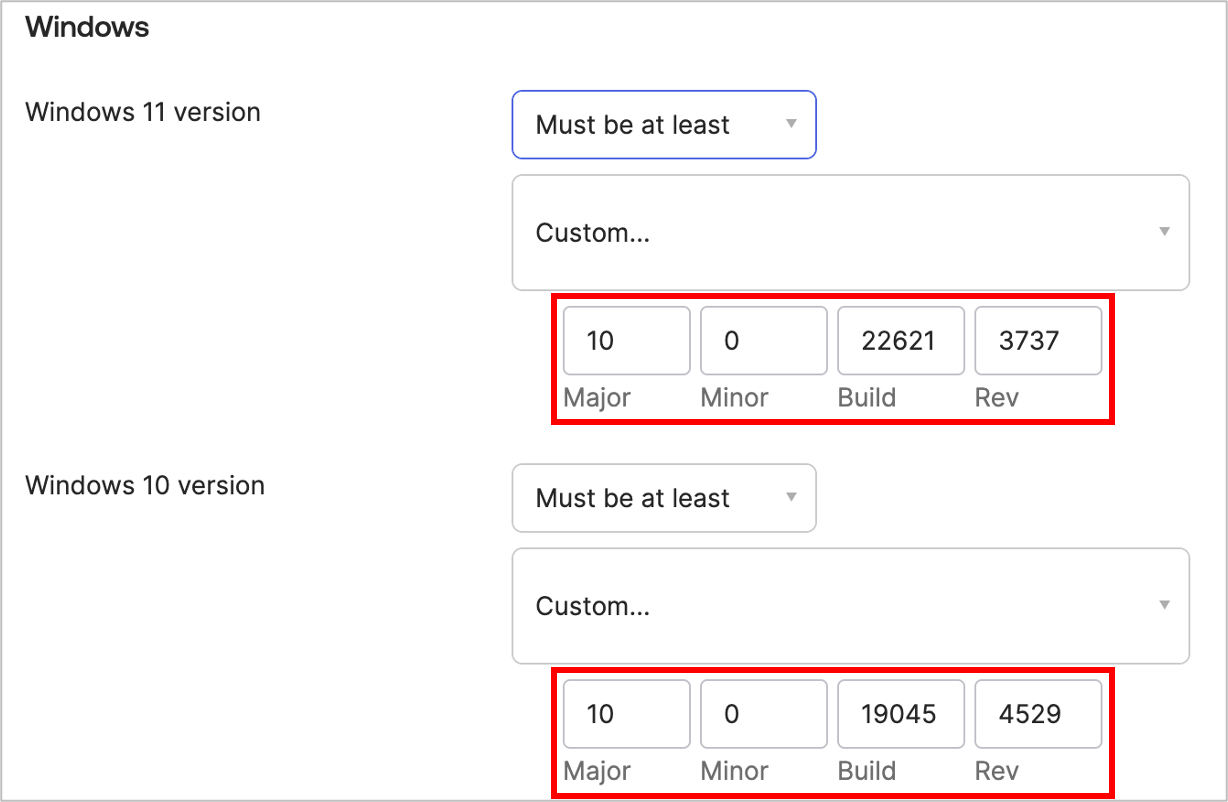Click the "Rev" label under 3737
Image resolution: width=1228 pixels, height=802 pixels.
(996, 398)
